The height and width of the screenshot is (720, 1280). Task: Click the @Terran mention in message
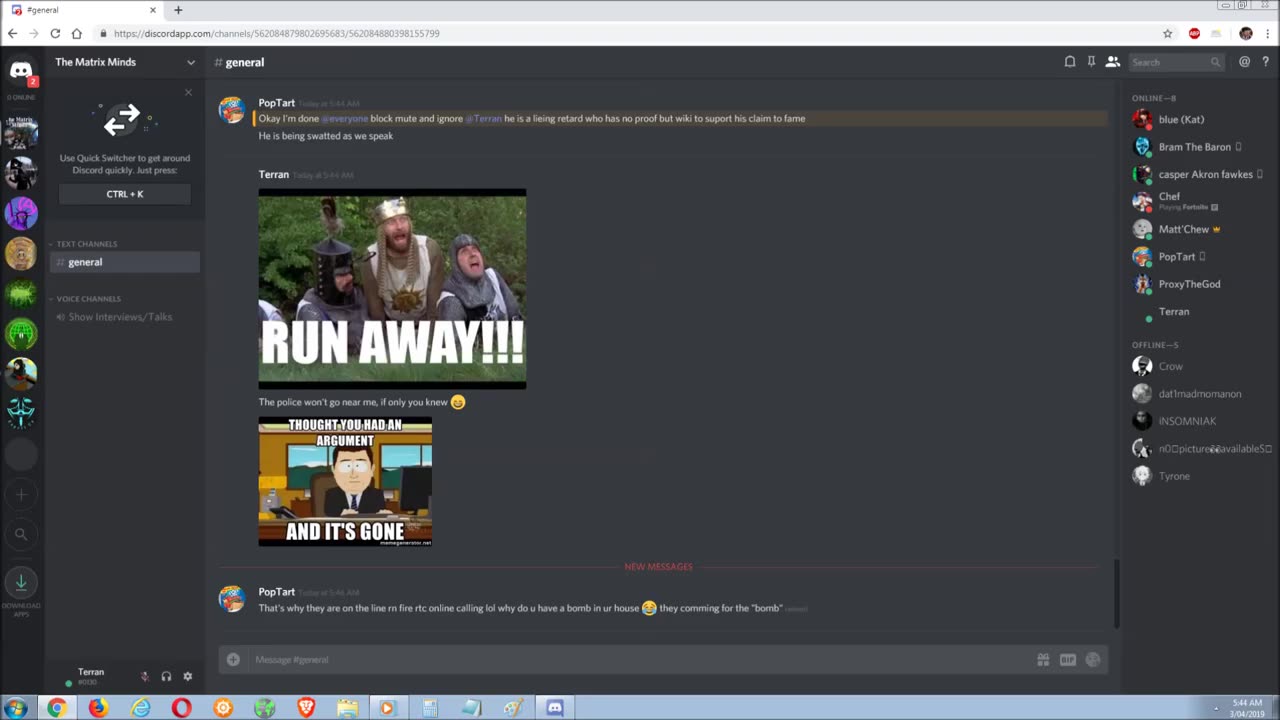(484, 118)
